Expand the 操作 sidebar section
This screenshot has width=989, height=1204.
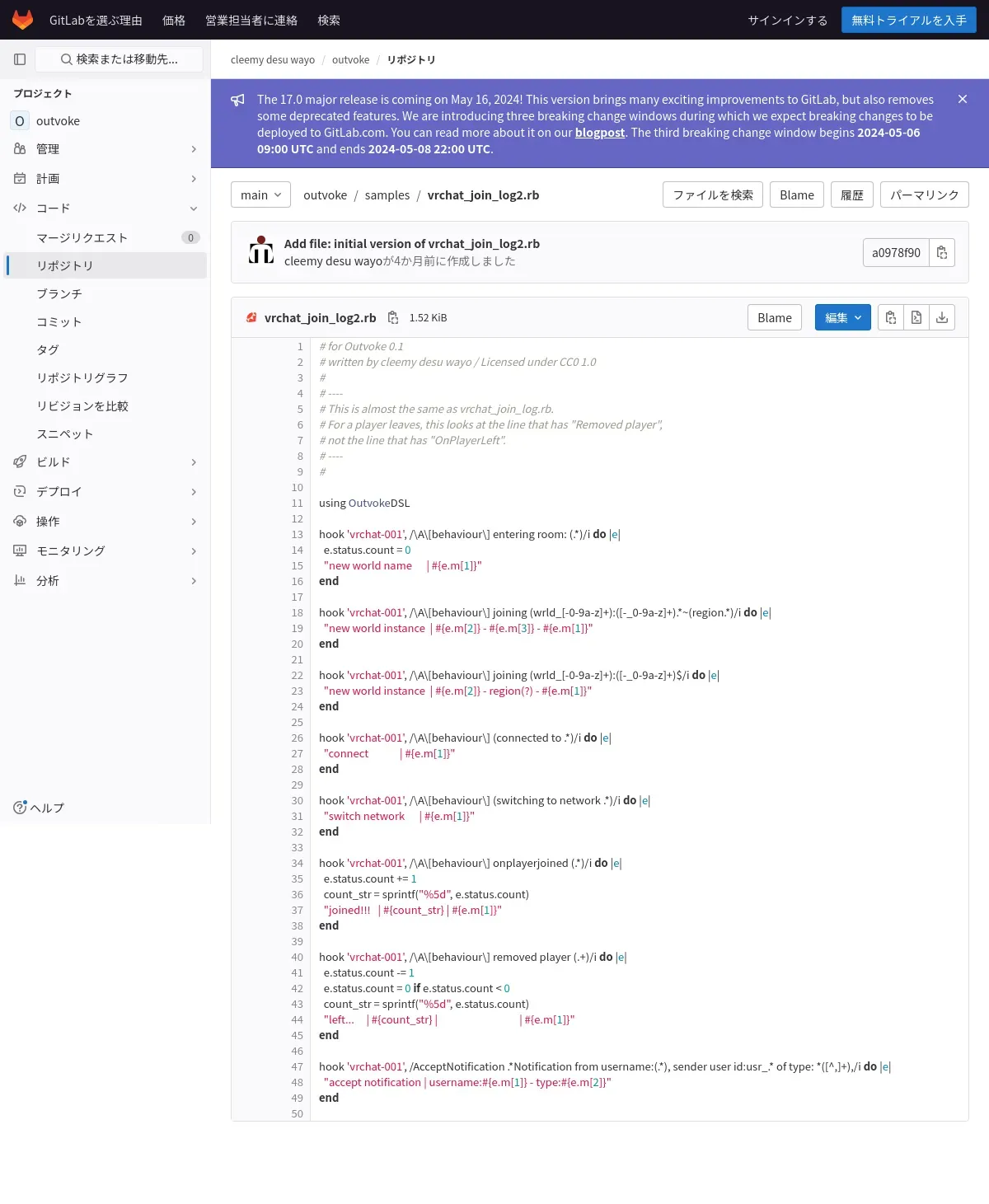(x=105, y=522)
